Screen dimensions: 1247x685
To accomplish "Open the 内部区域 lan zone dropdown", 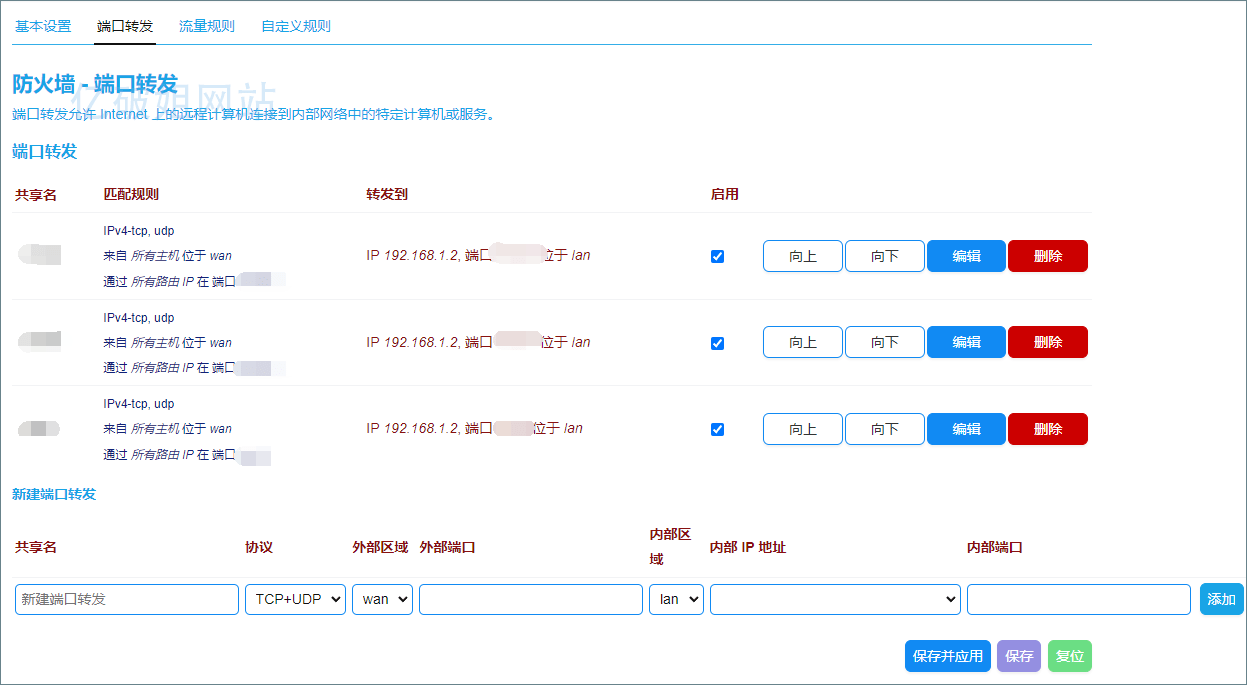I will pyautogui.click(x=676, y=599).
